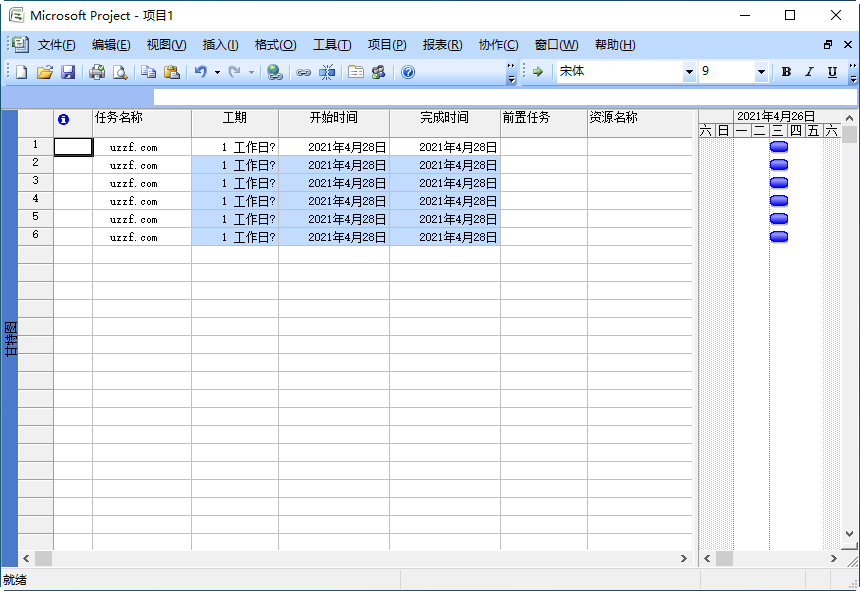Click the Gantt bar for task 4
860x591 pixels.
779,201
